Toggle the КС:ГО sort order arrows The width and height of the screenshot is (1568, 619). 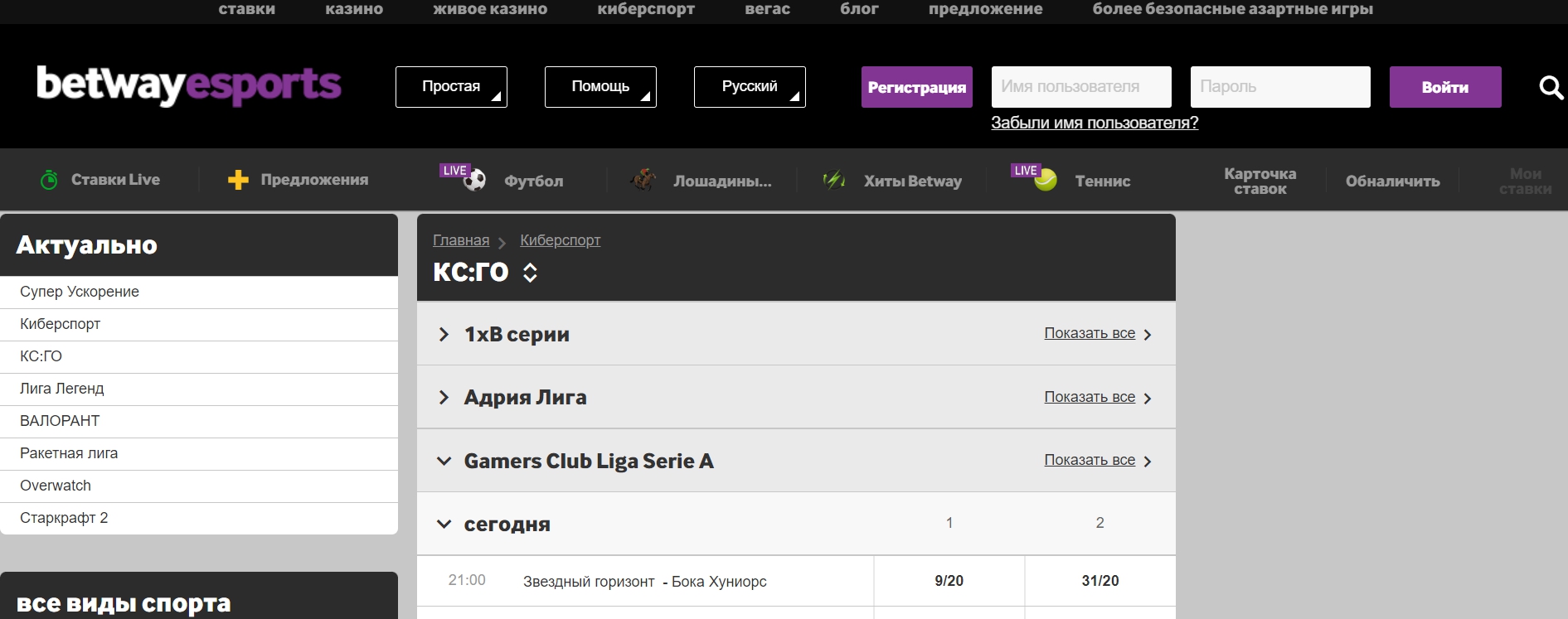[x=529, y=272]
